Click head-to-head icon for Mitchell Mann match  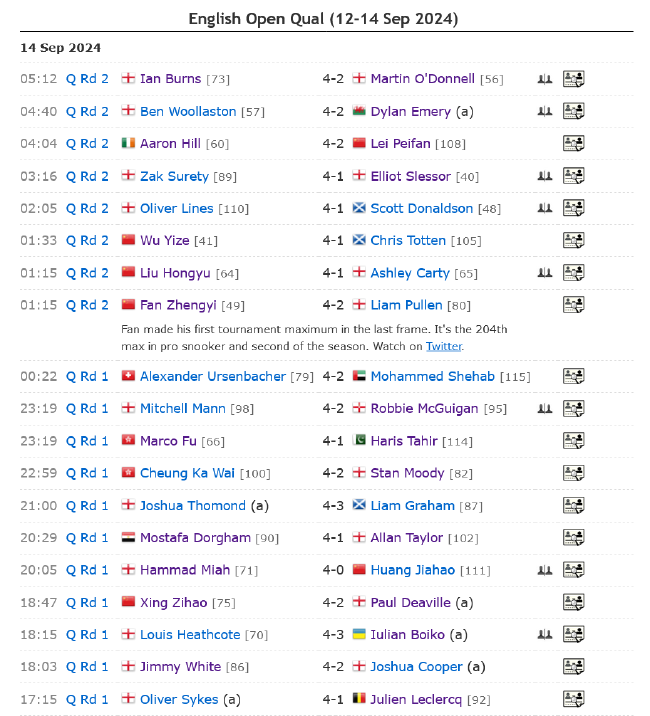[x=544, y=408]
